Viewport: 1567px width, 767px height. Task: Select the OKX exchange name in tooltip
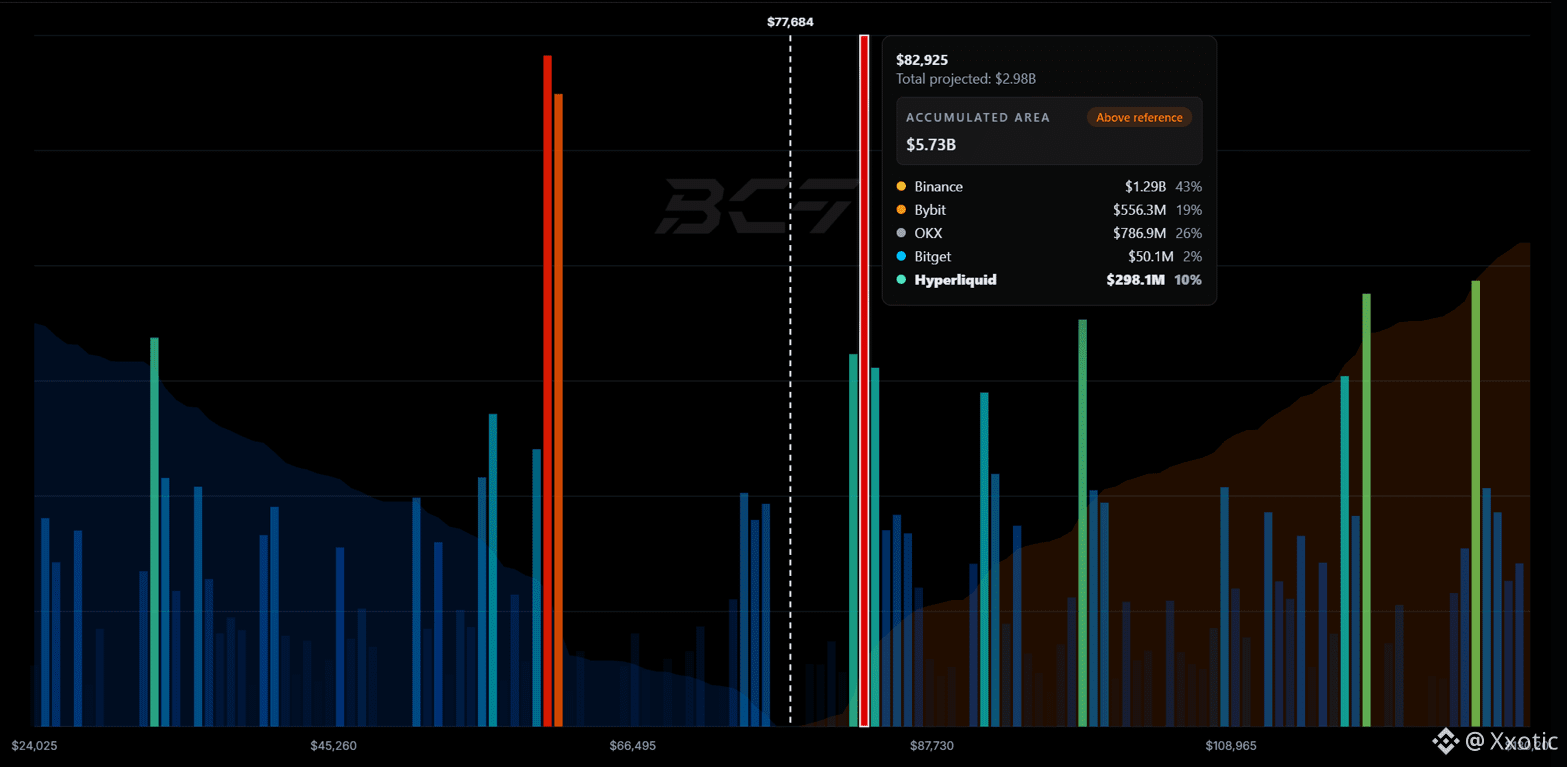(928, 233)
